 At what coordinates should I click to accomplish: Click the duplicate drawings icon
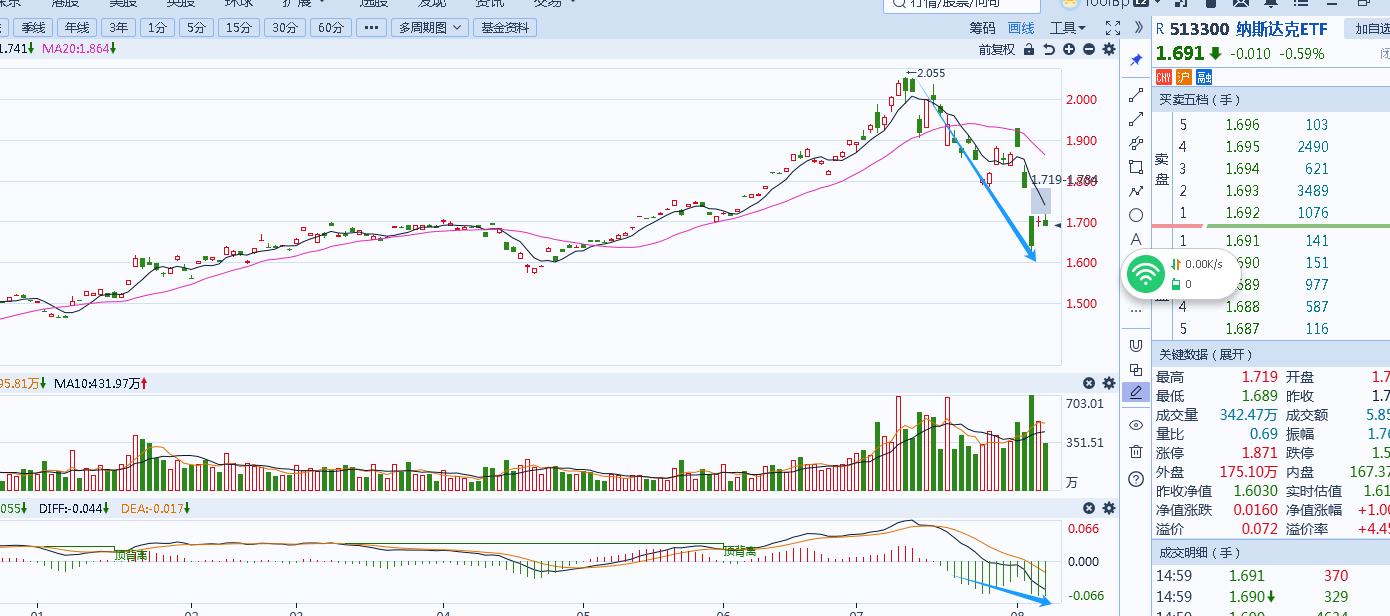1136,369
